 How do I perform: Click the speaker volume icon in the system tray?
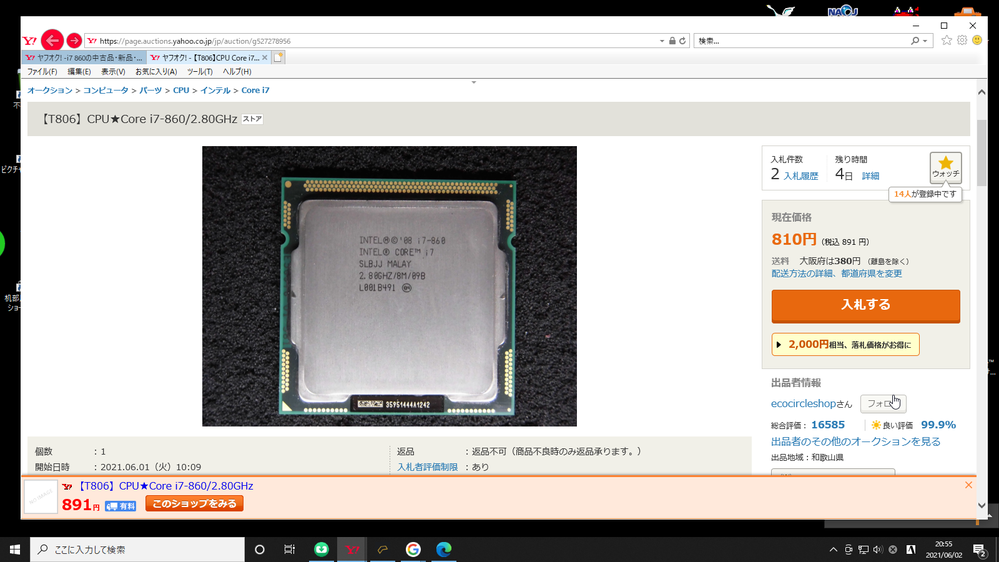(x=877, y=549)
